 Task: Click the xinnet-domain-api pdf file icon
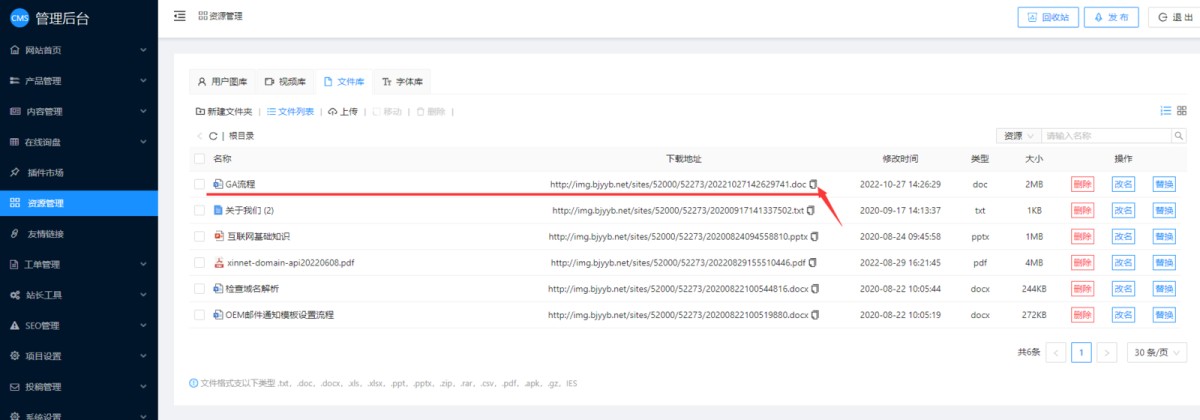point(218,262)
